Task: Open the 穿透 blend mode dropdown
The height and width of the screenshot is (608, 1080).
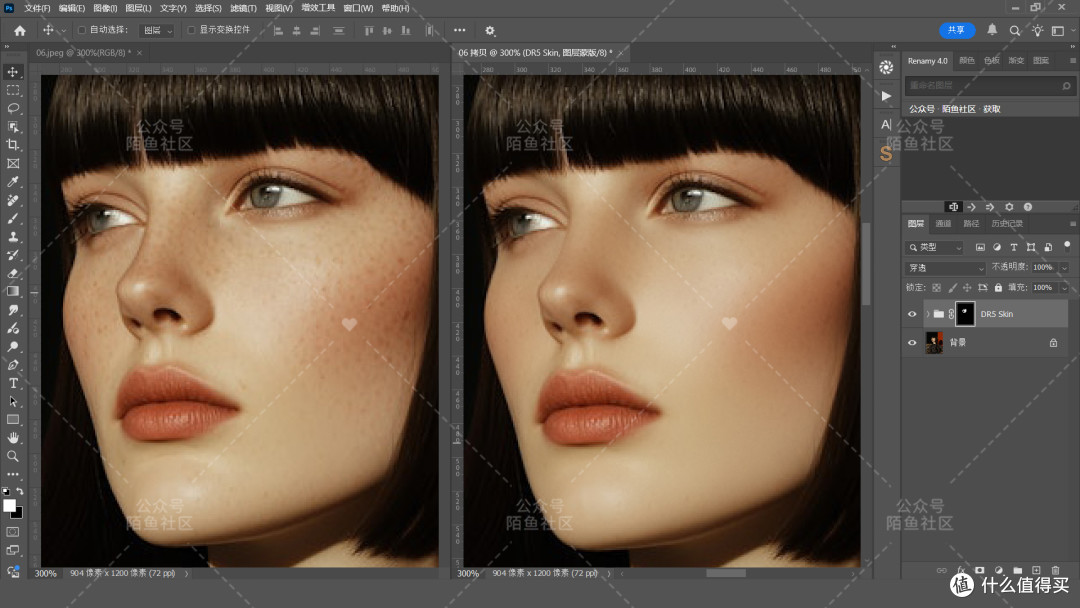Action: click(x=946, y=267)
